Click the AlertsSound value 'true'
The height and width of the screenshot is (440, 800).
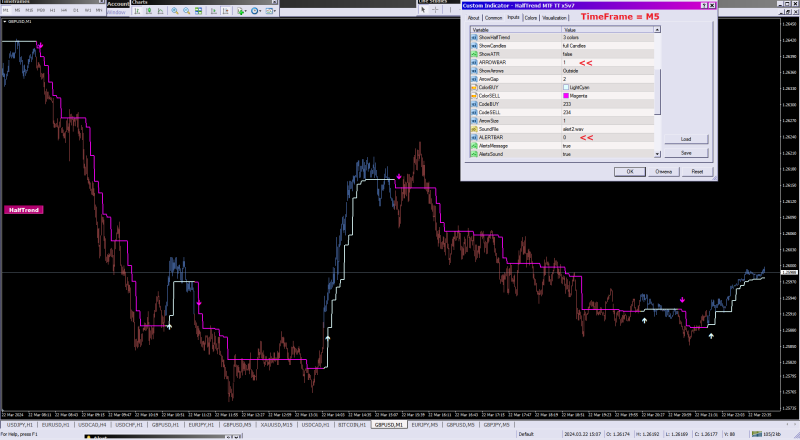point(567,154)
